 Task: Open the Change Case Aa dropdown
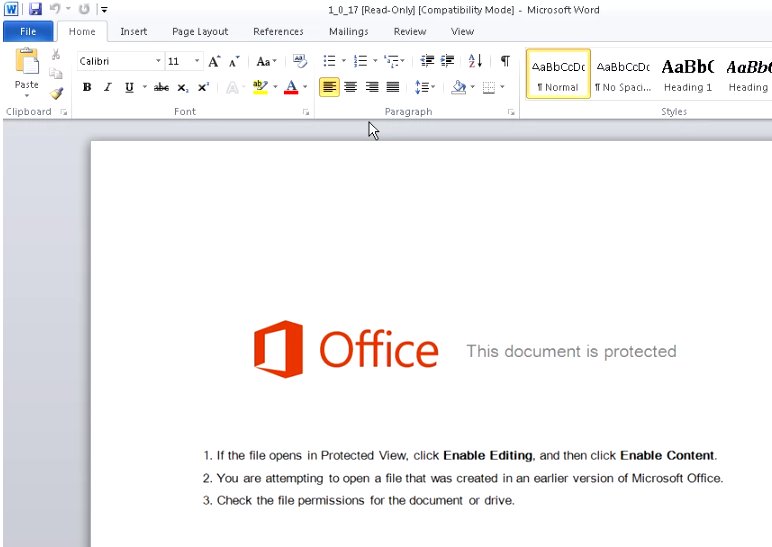[x=266, y=62]
